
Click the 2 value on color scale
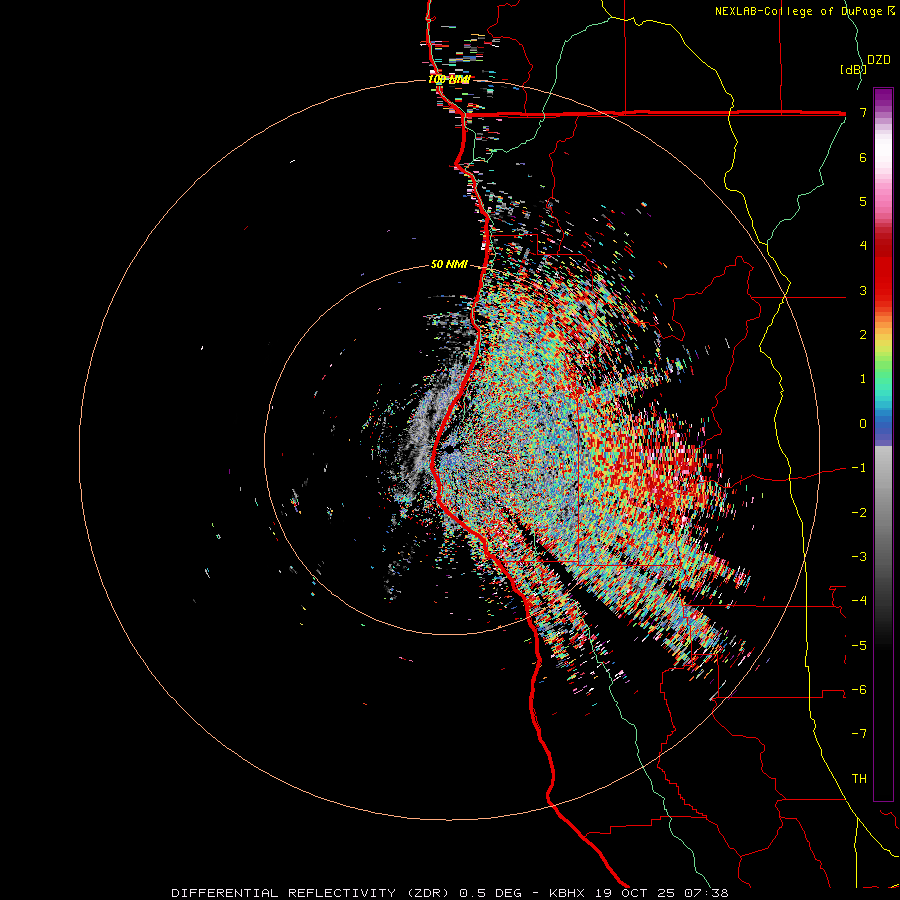863,335
